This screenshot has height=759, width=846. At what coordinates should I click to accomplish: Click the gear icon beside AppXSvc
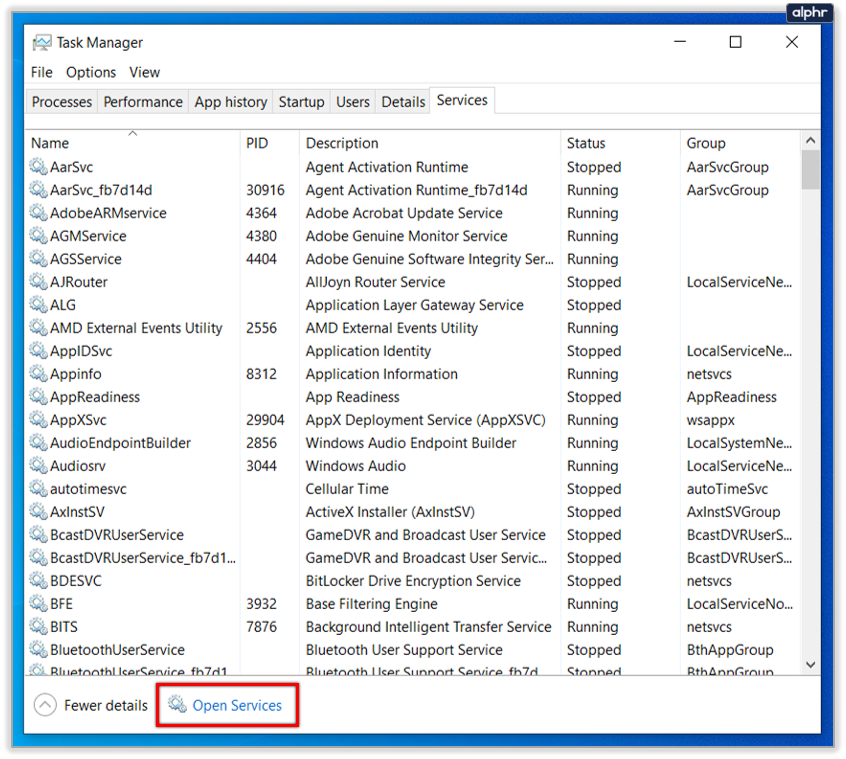pyautogui.click(x=38, y=420)
